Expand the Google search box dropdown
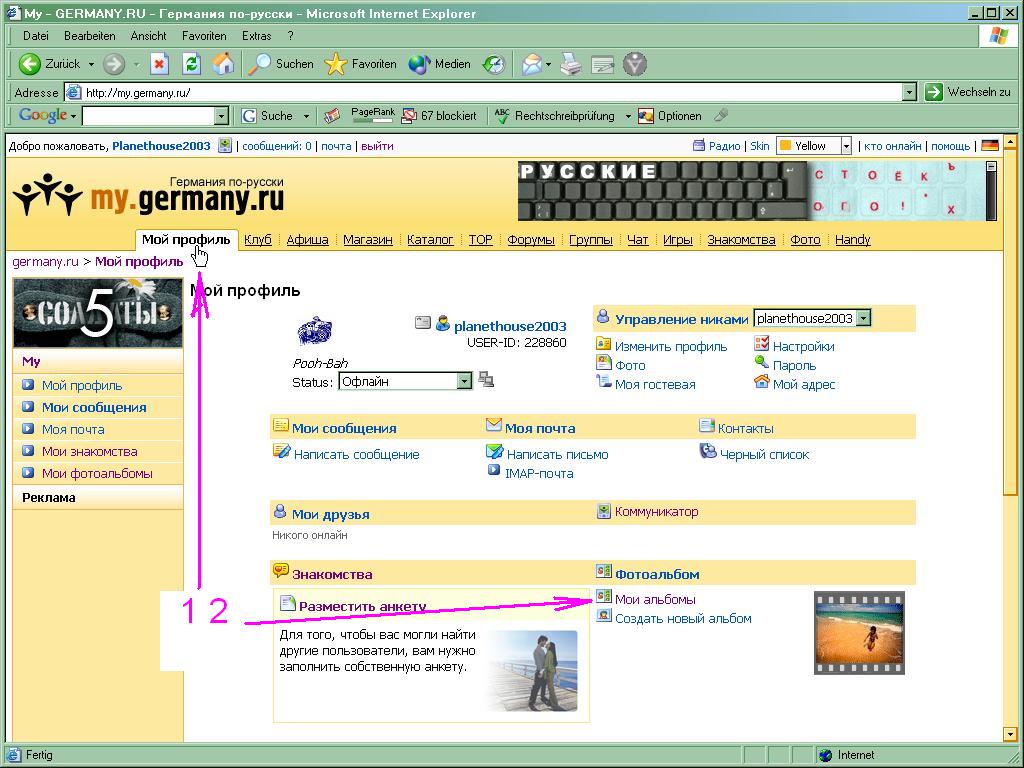The image size is (1024, 768). click(x=221, y=116)
